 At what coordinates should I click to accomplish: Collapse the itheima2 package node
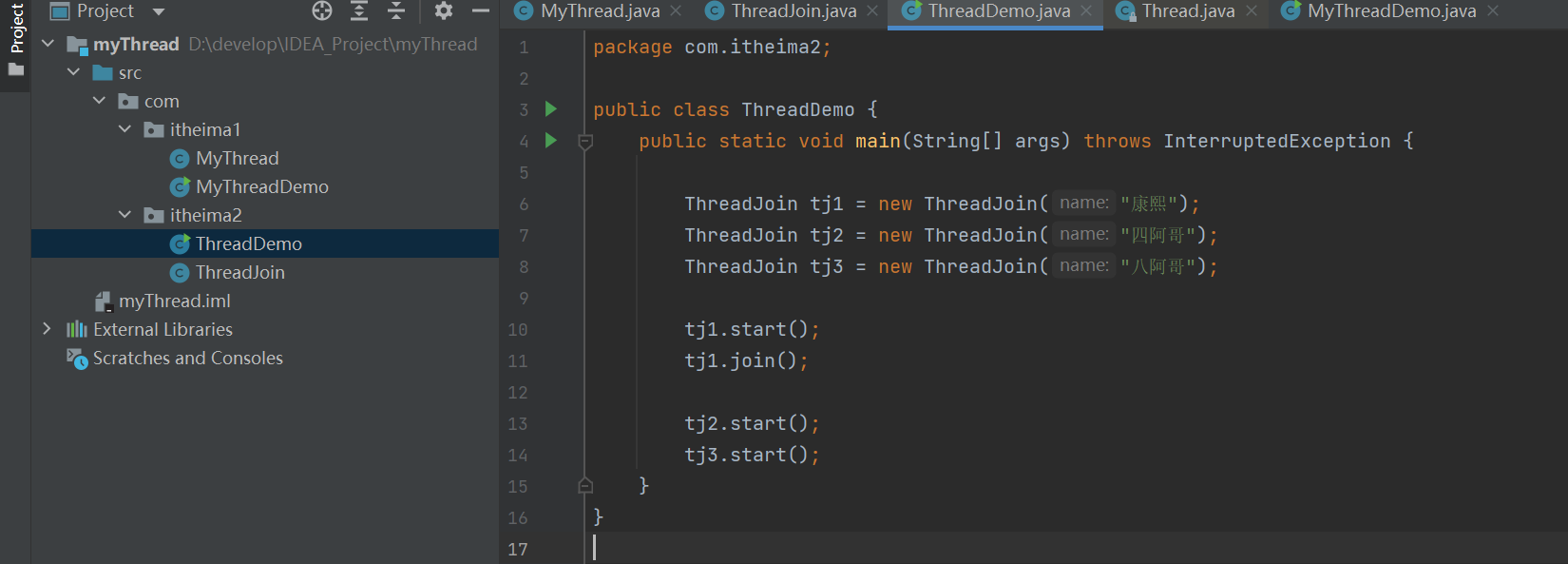[124, 215]
